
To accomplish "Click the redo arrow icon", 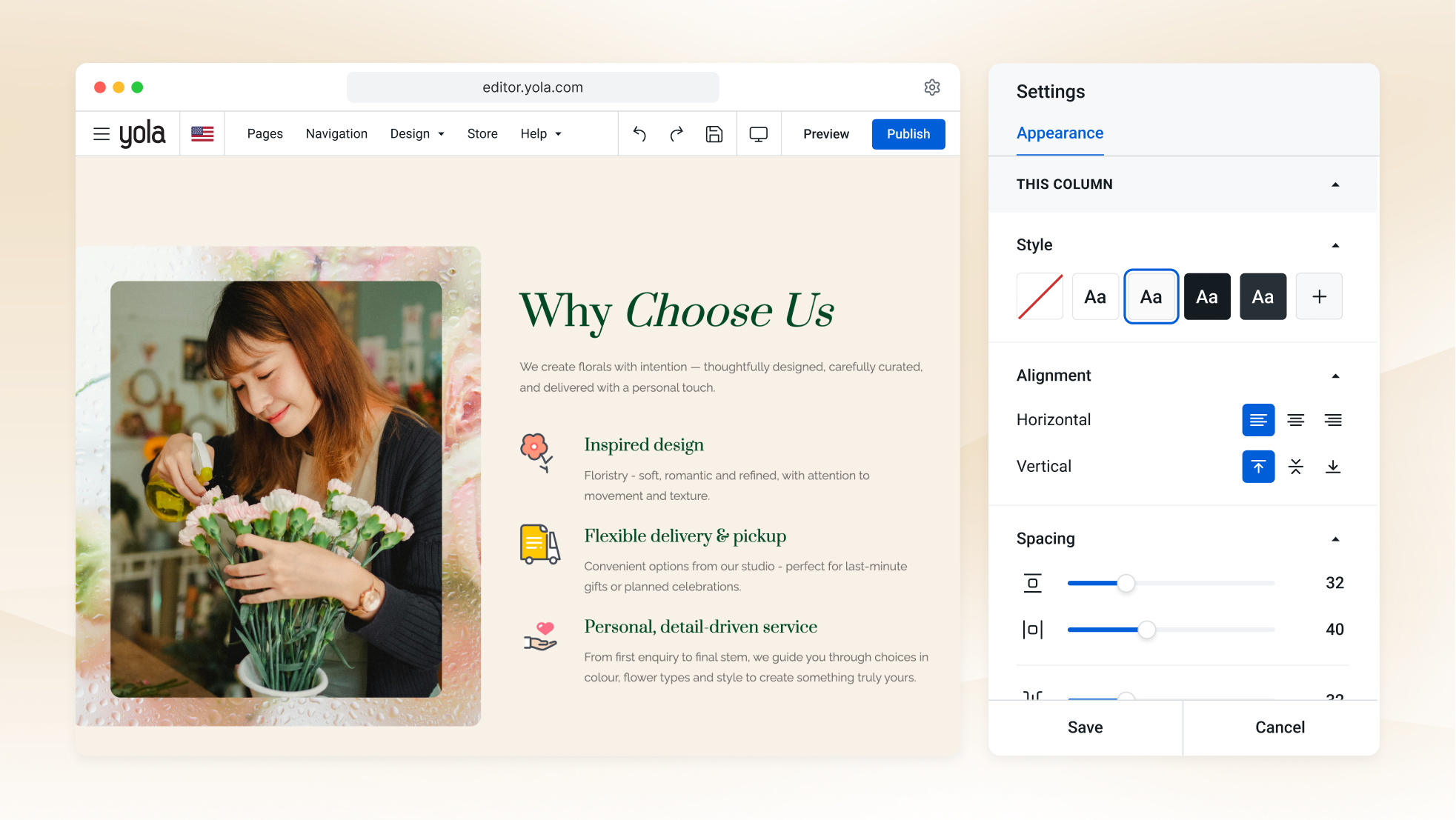I will pos(677,134).
